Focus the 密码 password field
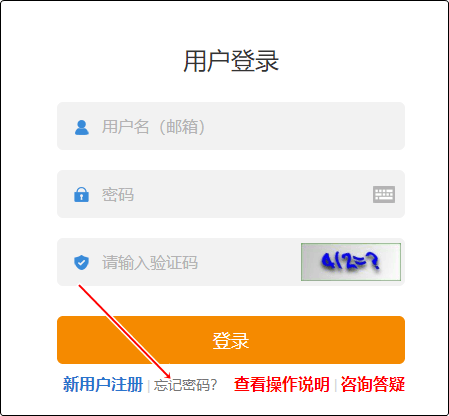 [231, 194]
